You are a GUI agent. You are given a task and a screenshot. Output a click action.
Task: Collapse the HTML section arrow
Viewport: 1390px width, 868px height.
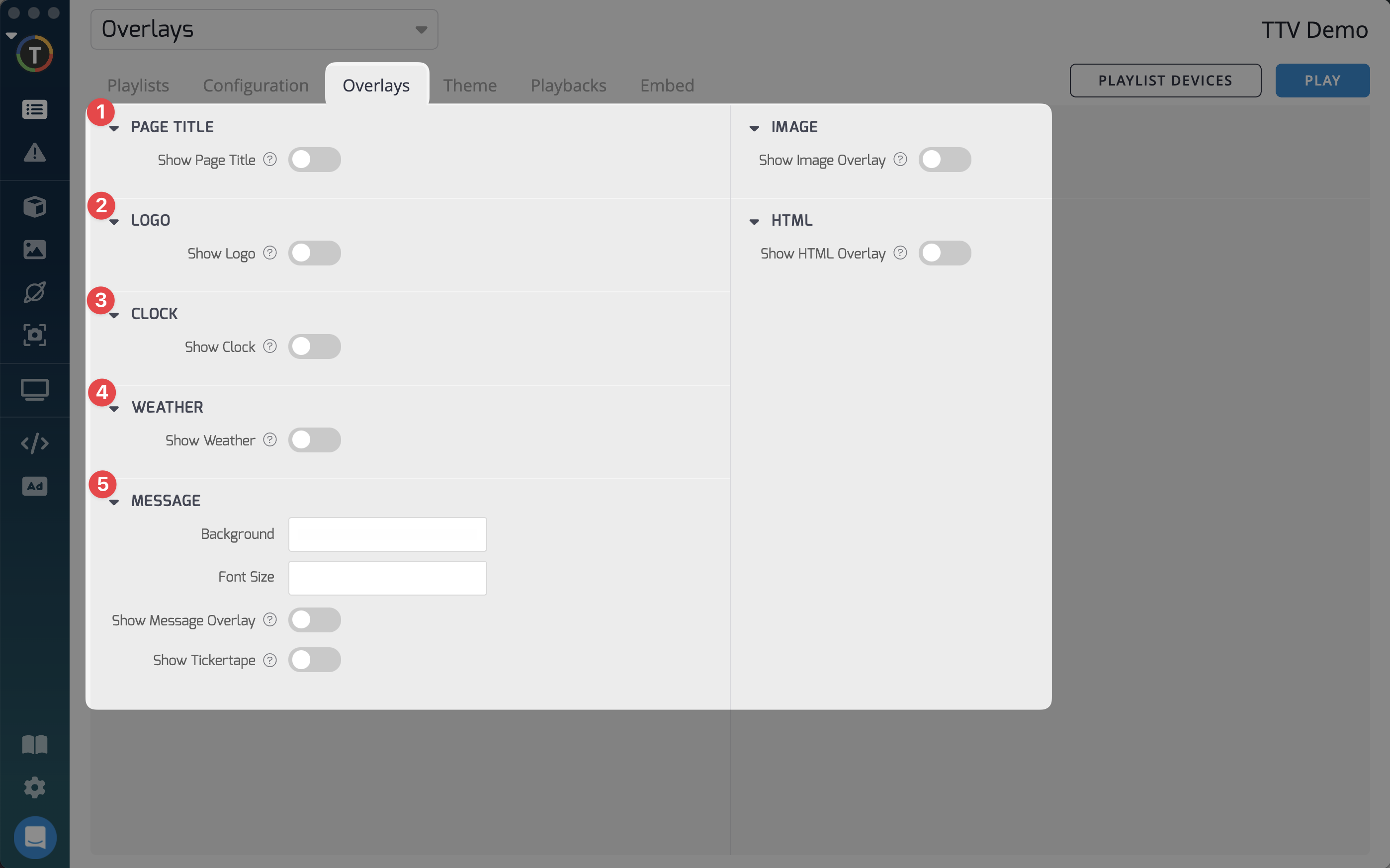click(754, 222)
